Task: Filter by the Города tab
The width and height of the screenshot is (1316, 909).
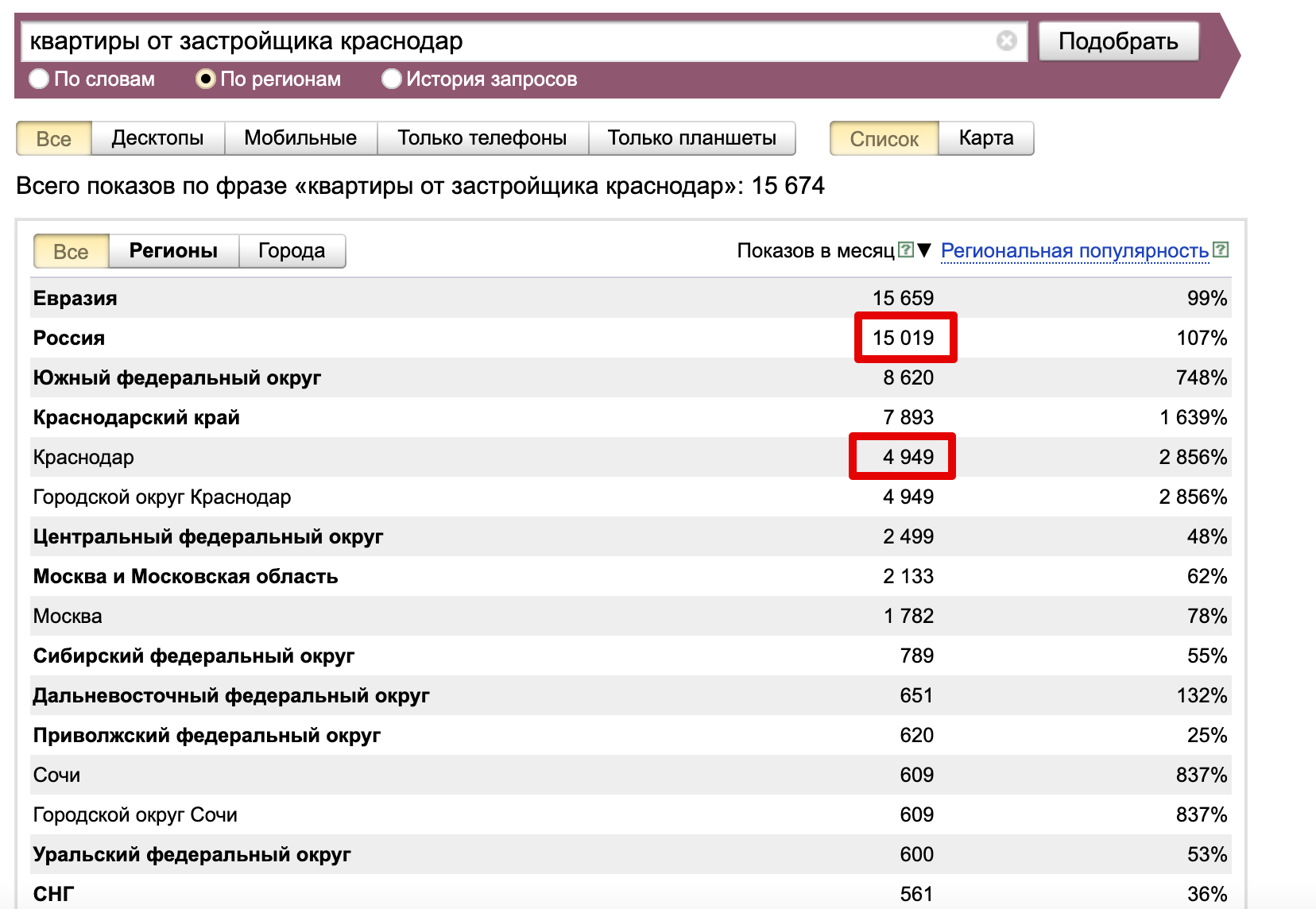Action: point(292,251)
